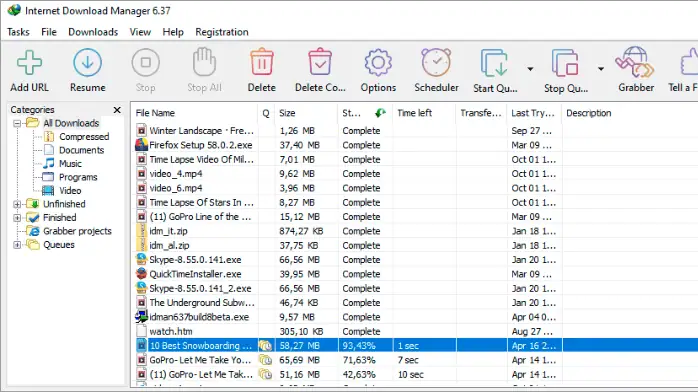698x392 pixels.
Task: Click the Start Queue icon
Action: (x=494, y=63)
